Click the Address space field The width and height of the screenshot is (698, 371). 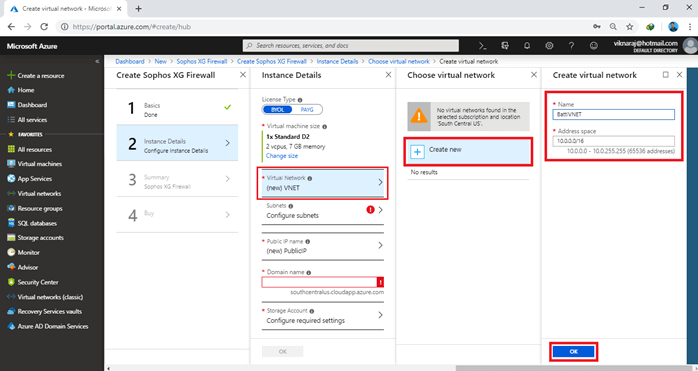pos(614,141)
